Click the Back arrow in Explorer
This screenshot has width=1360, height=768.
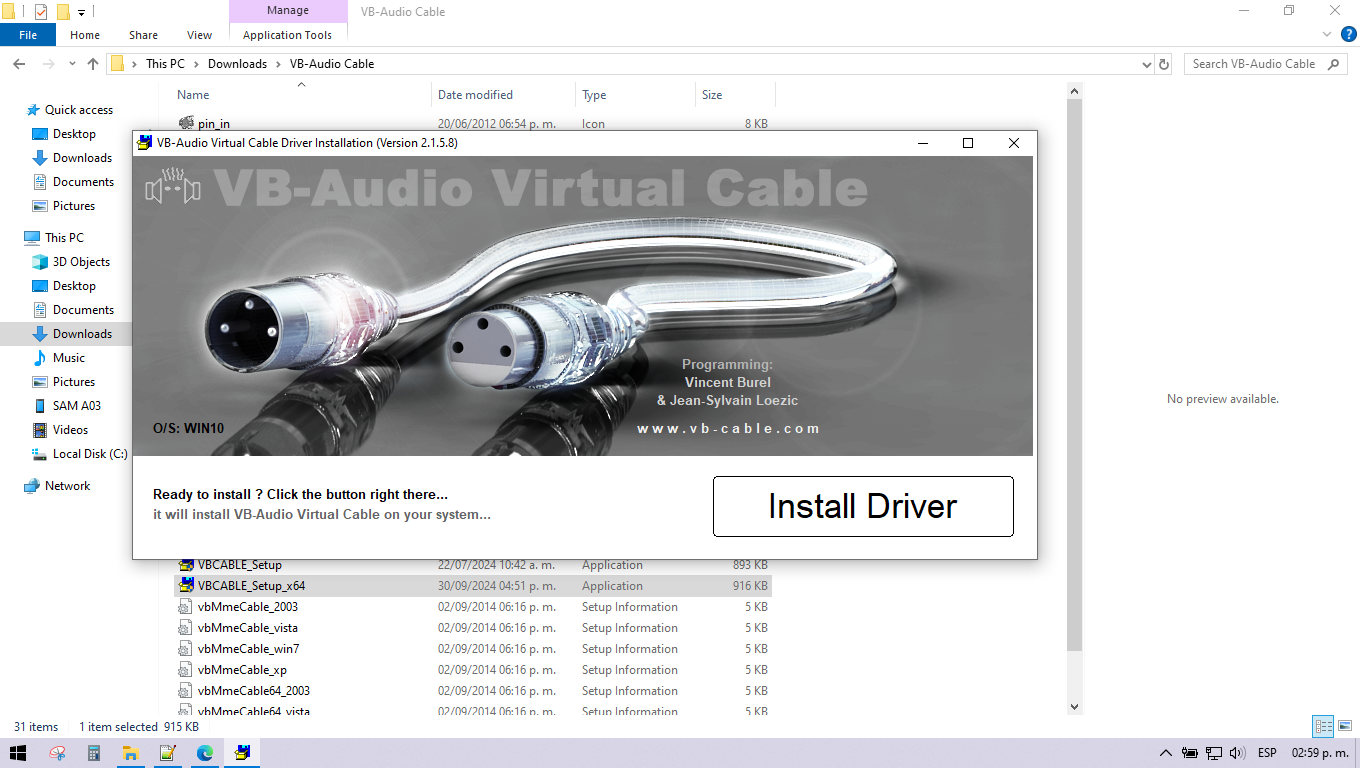(x=18, y=64)
